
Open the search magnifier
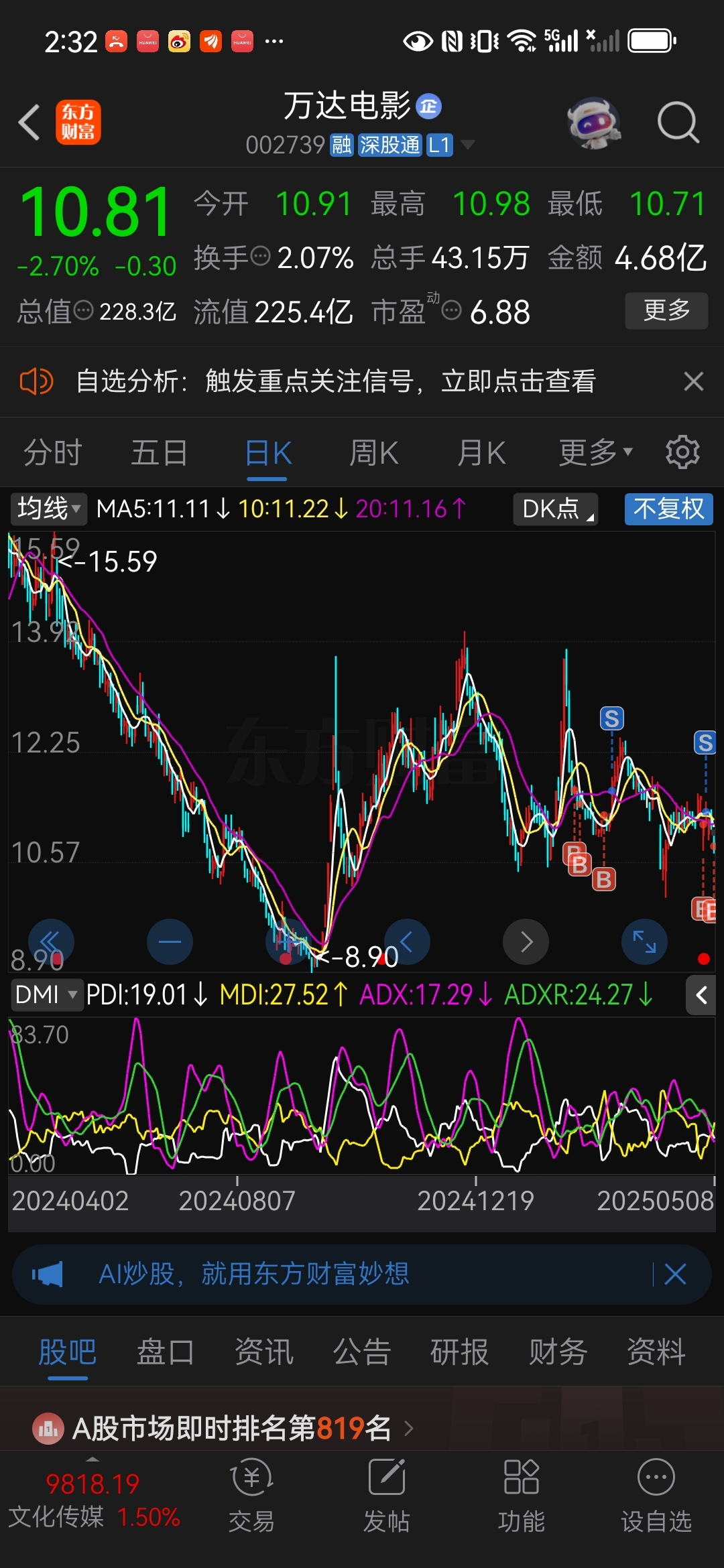click(678, 122)
